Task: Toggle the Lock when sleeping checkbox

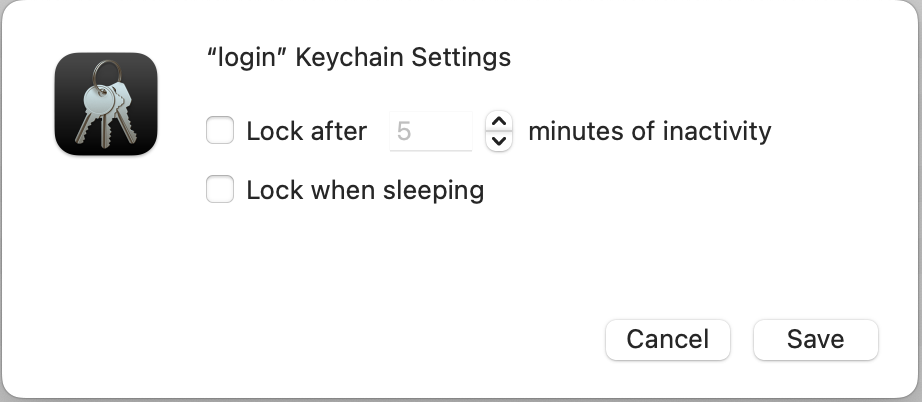Action: pos(220,189)
